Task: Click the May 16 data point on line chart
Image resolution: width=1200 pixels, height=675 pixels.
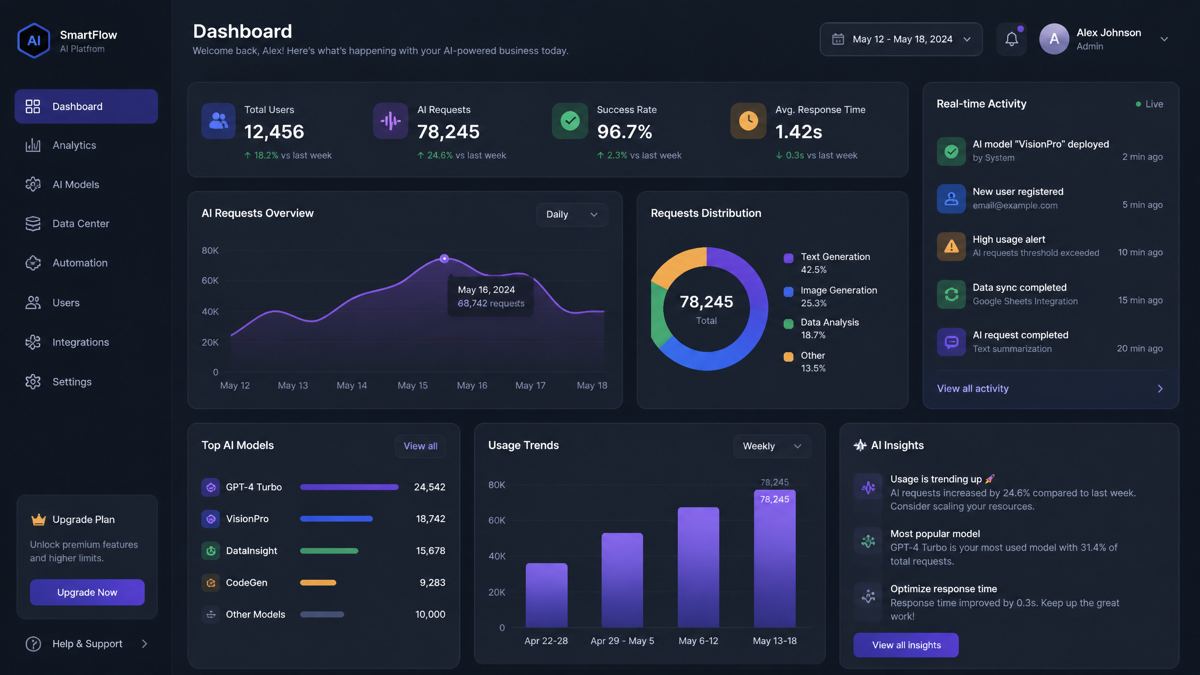Action: point(445,259)
